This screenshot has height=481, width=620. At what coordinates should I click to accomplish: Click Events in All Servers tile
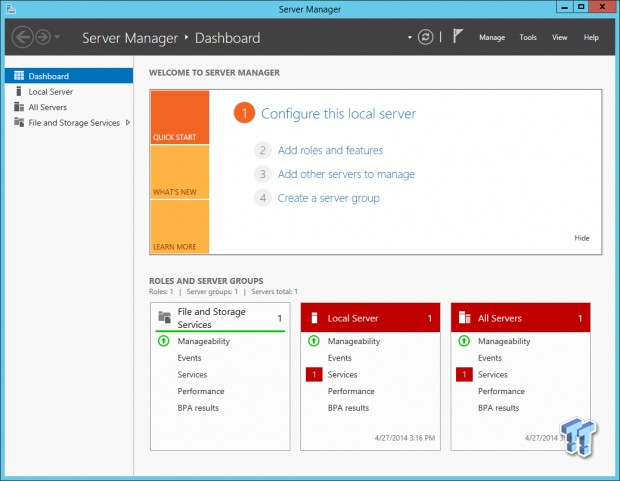(x=490, y=358)
